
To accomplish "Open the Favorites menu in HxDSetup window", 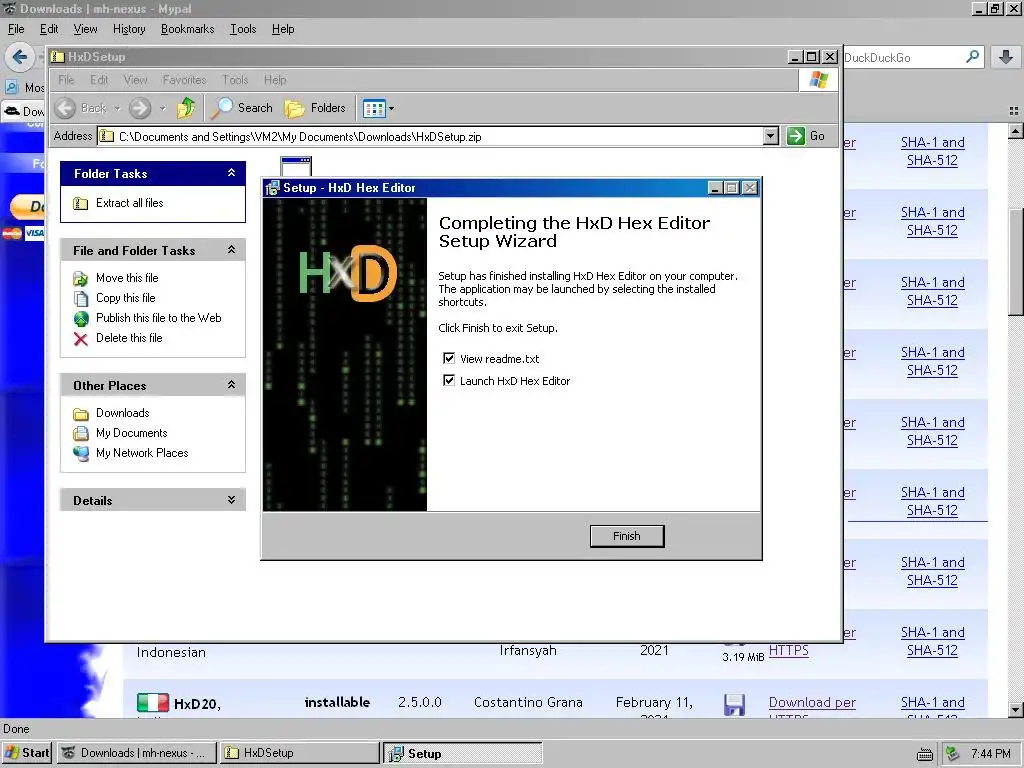I will click(184, 80).
